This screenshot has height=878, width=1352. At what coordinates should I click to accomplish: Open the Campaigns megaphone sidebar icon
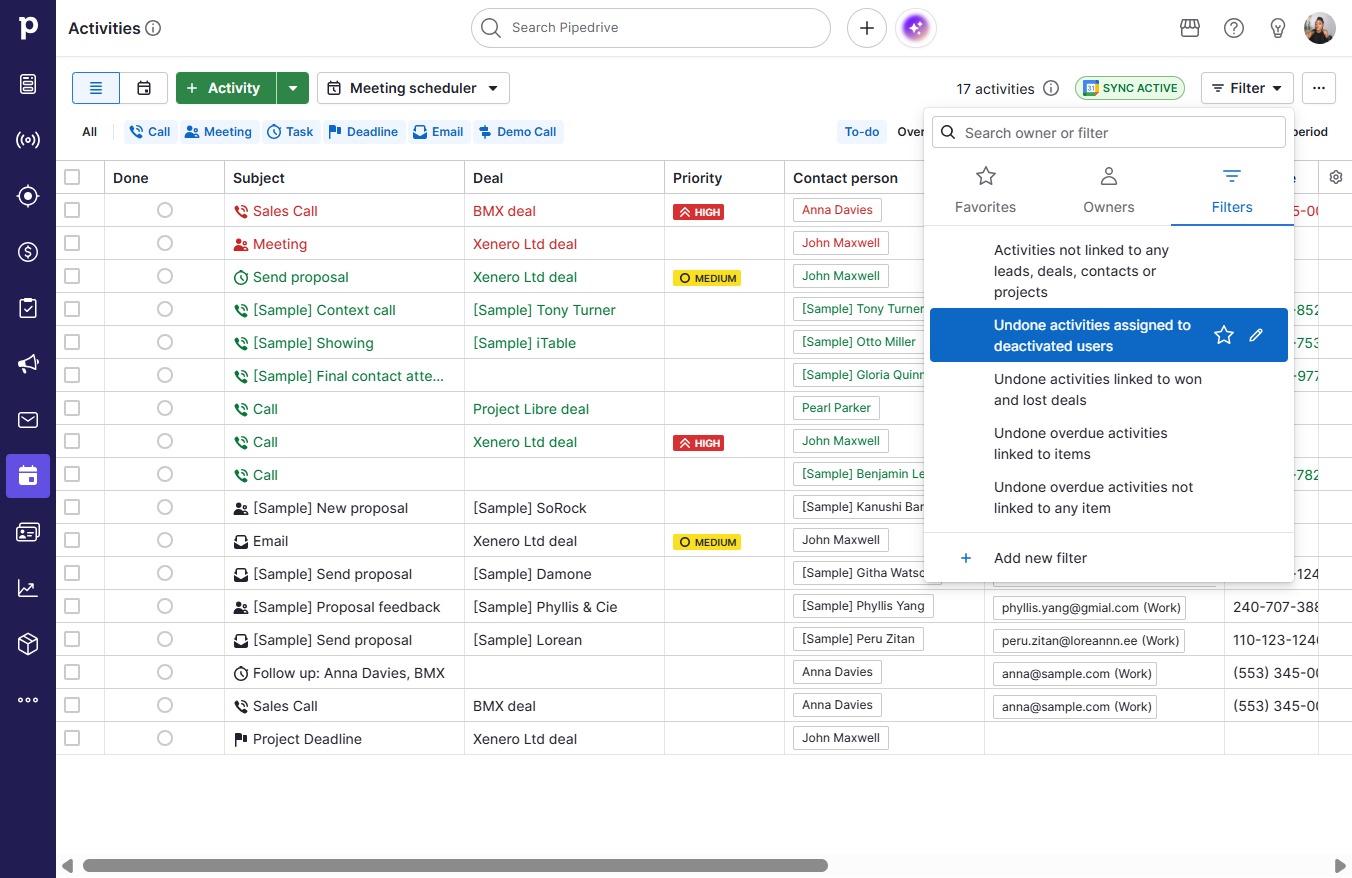pyautogui.click(x=28, y=364)
